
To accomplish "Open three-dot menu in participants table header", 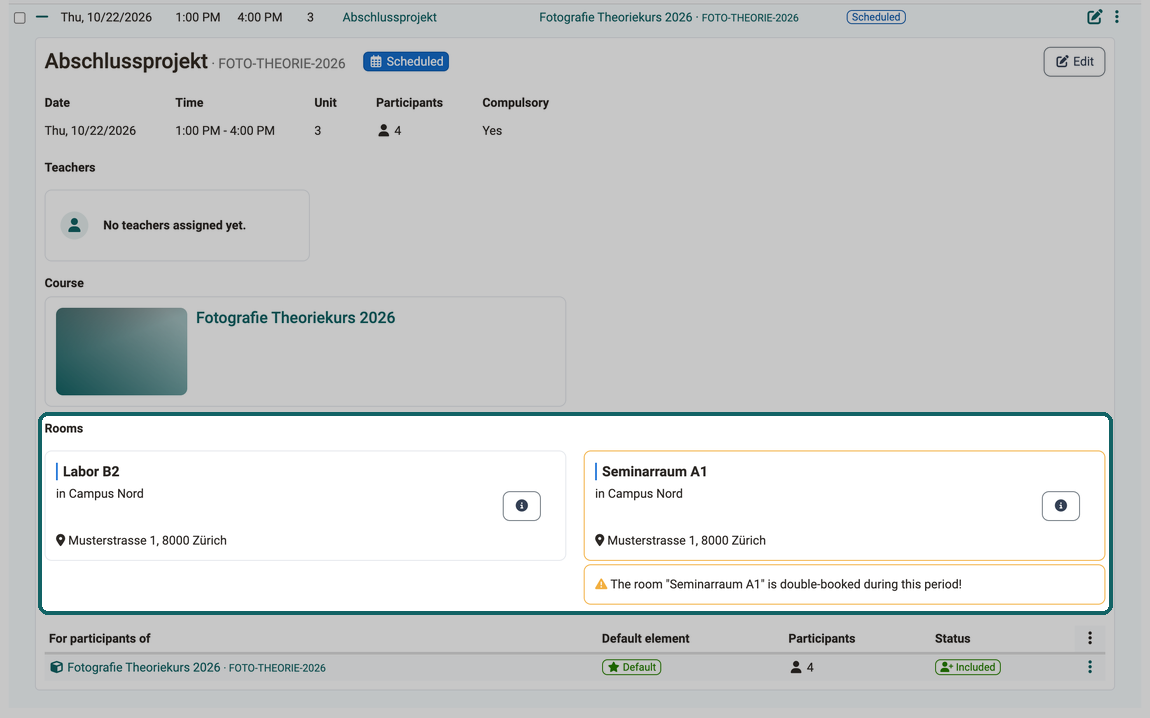I will click(1090, 638).
